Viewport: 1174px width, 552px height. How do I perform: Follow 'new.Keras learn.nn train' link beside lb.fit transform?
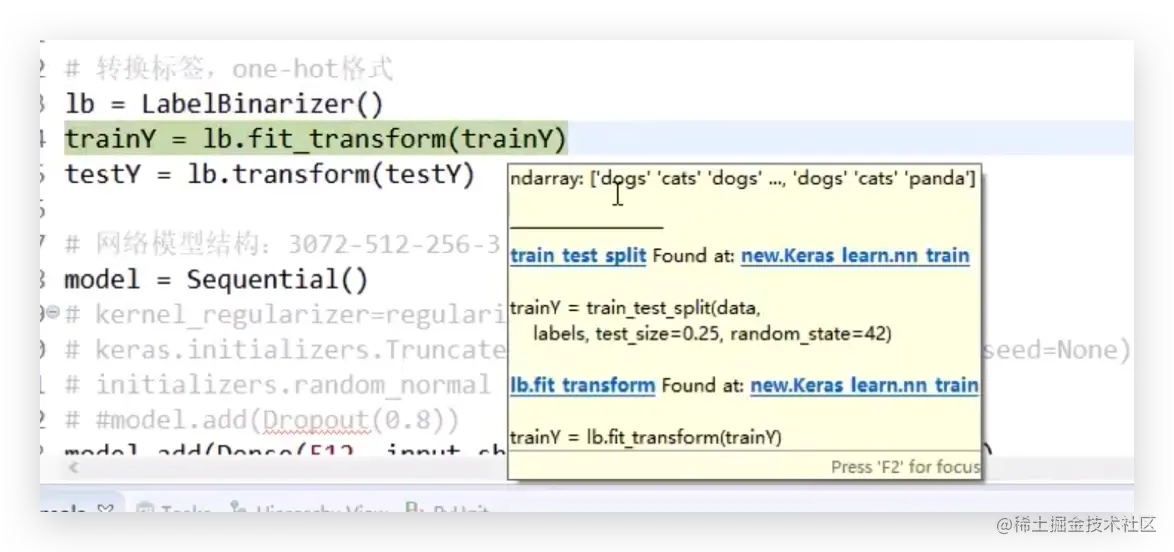864,386
